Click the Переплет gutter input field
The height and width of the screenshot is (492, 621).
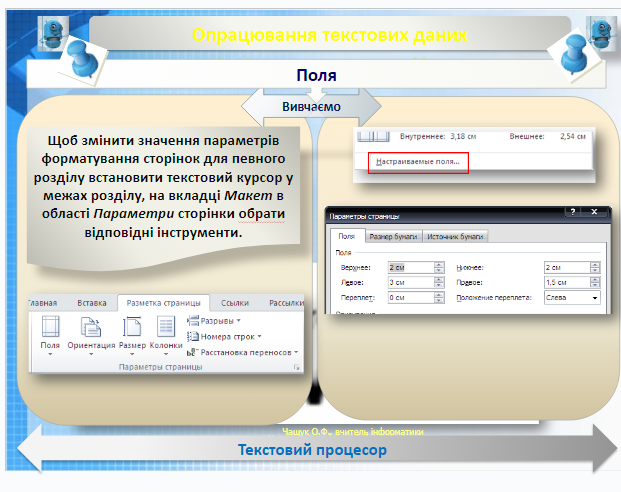tap(411, 297)
